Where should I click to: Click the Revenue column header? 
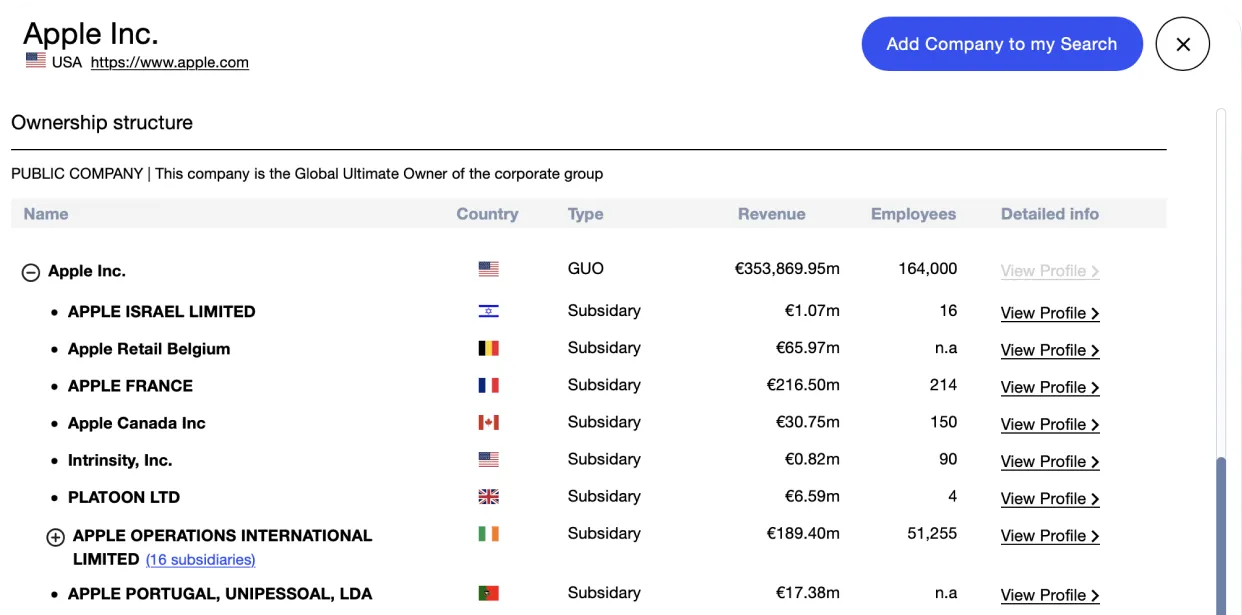tap(771, 214)
